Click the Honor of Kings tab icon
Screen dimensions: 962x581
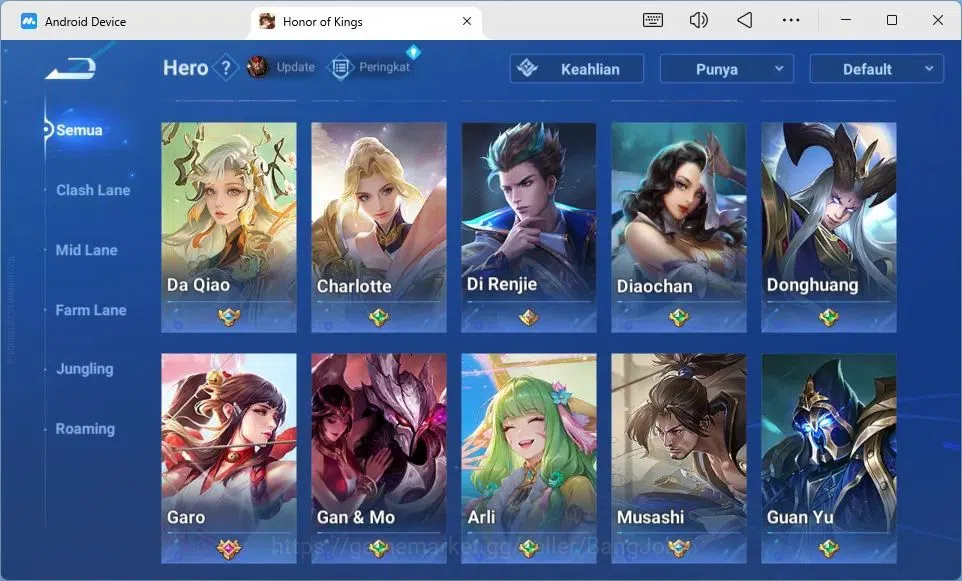[x=267, y=21]
